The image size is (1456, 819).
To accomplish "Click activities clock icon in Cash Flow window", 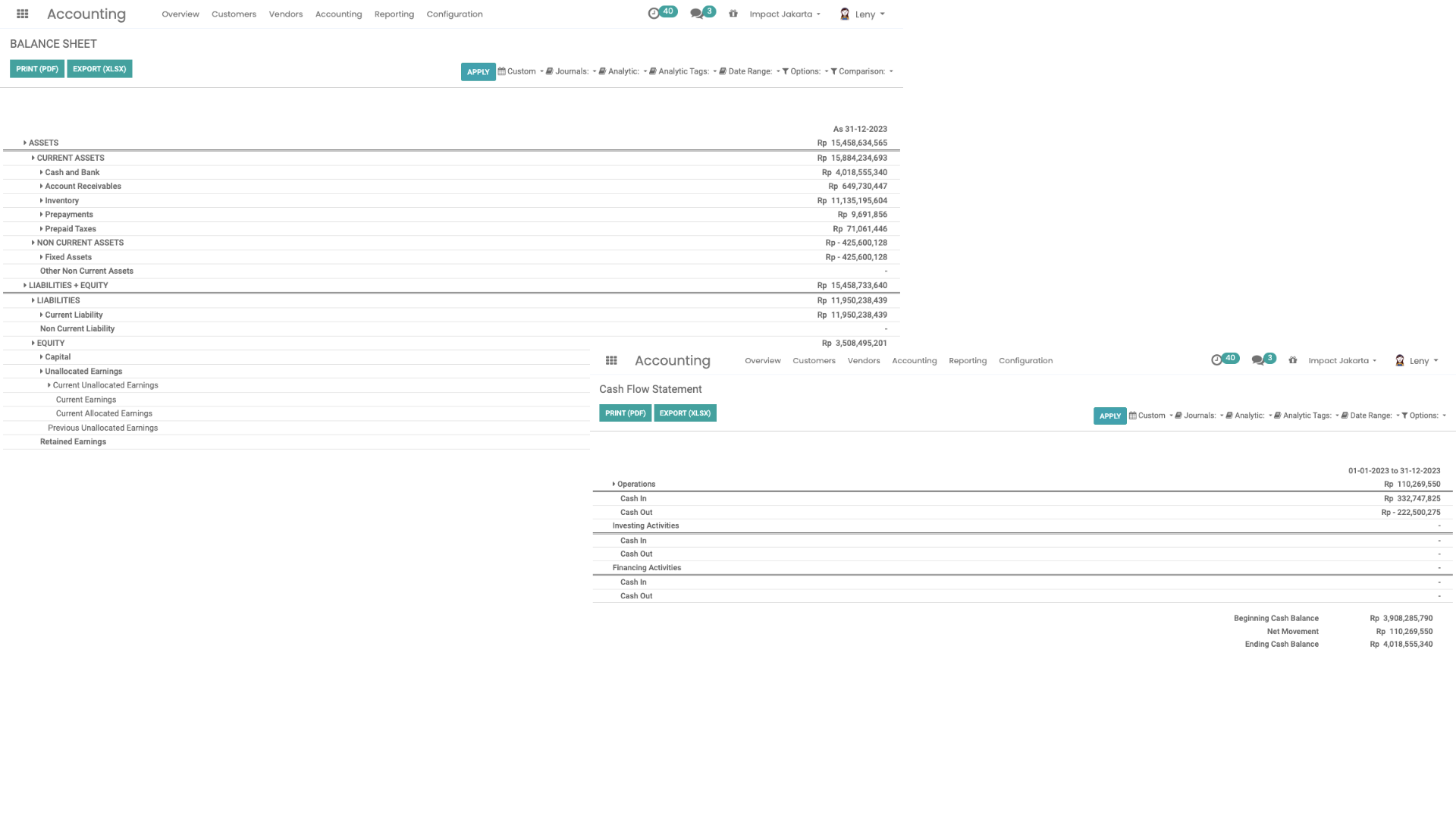I will (1216, 360).
